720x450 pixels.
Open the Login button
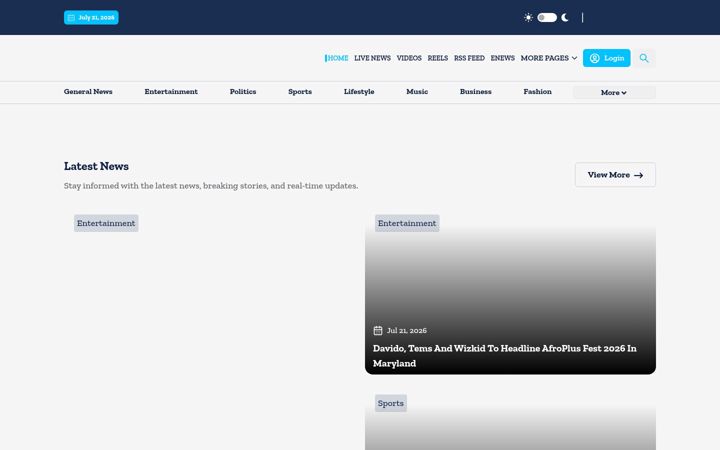(x=607, y=58)
